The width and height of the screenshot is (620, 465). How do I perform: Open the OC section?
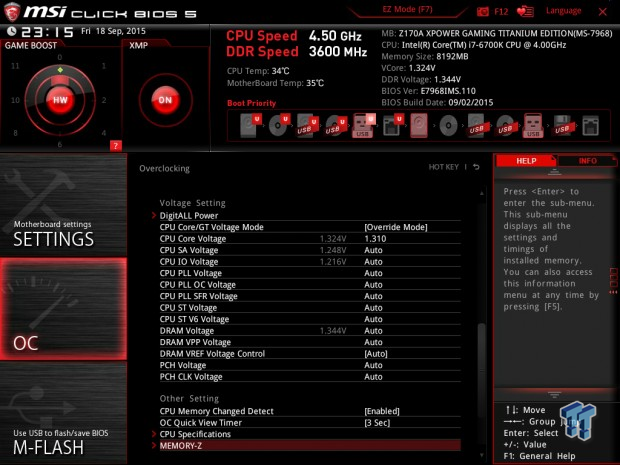click(63, 309)
